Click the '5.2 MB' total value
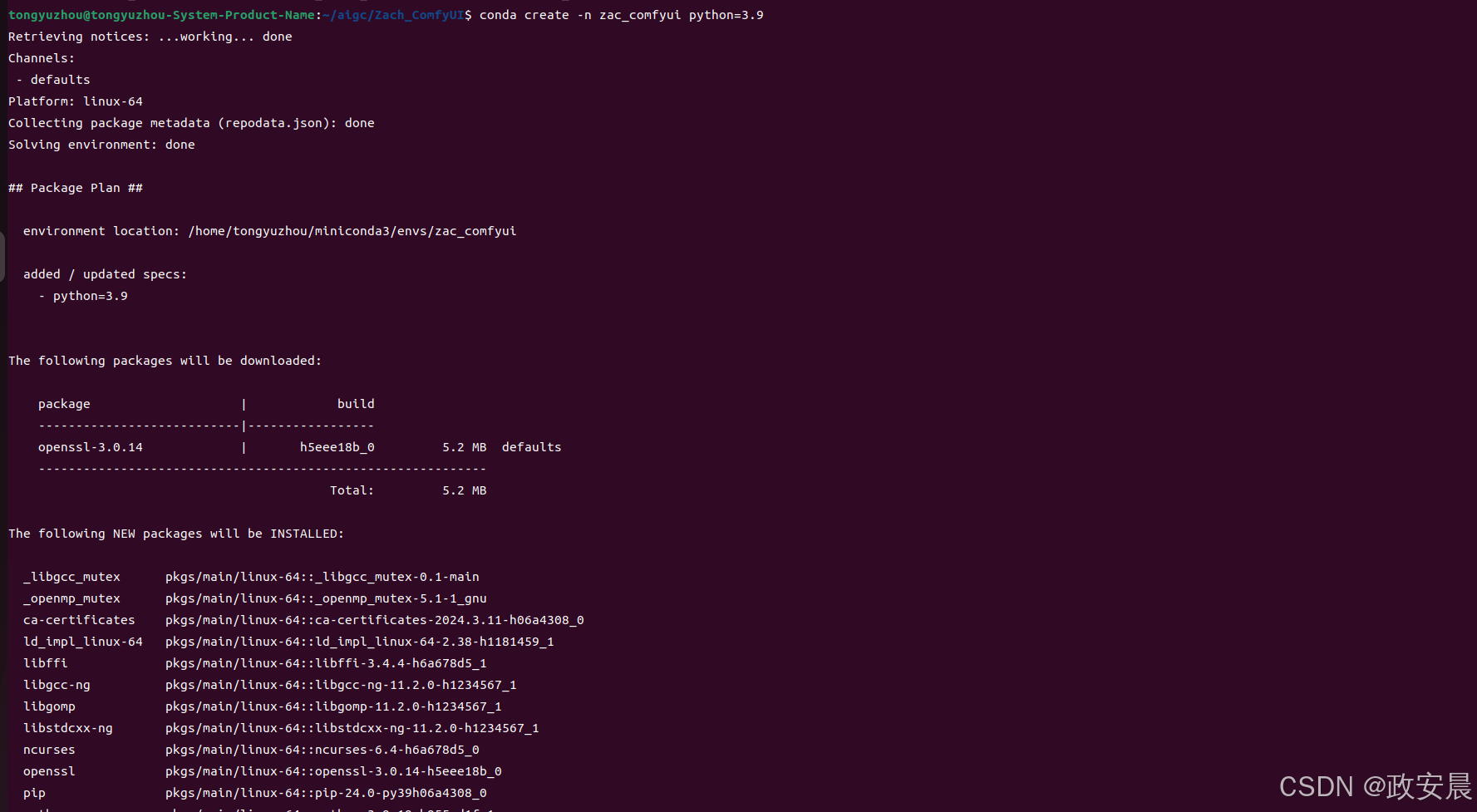 (x=465, y=490)
